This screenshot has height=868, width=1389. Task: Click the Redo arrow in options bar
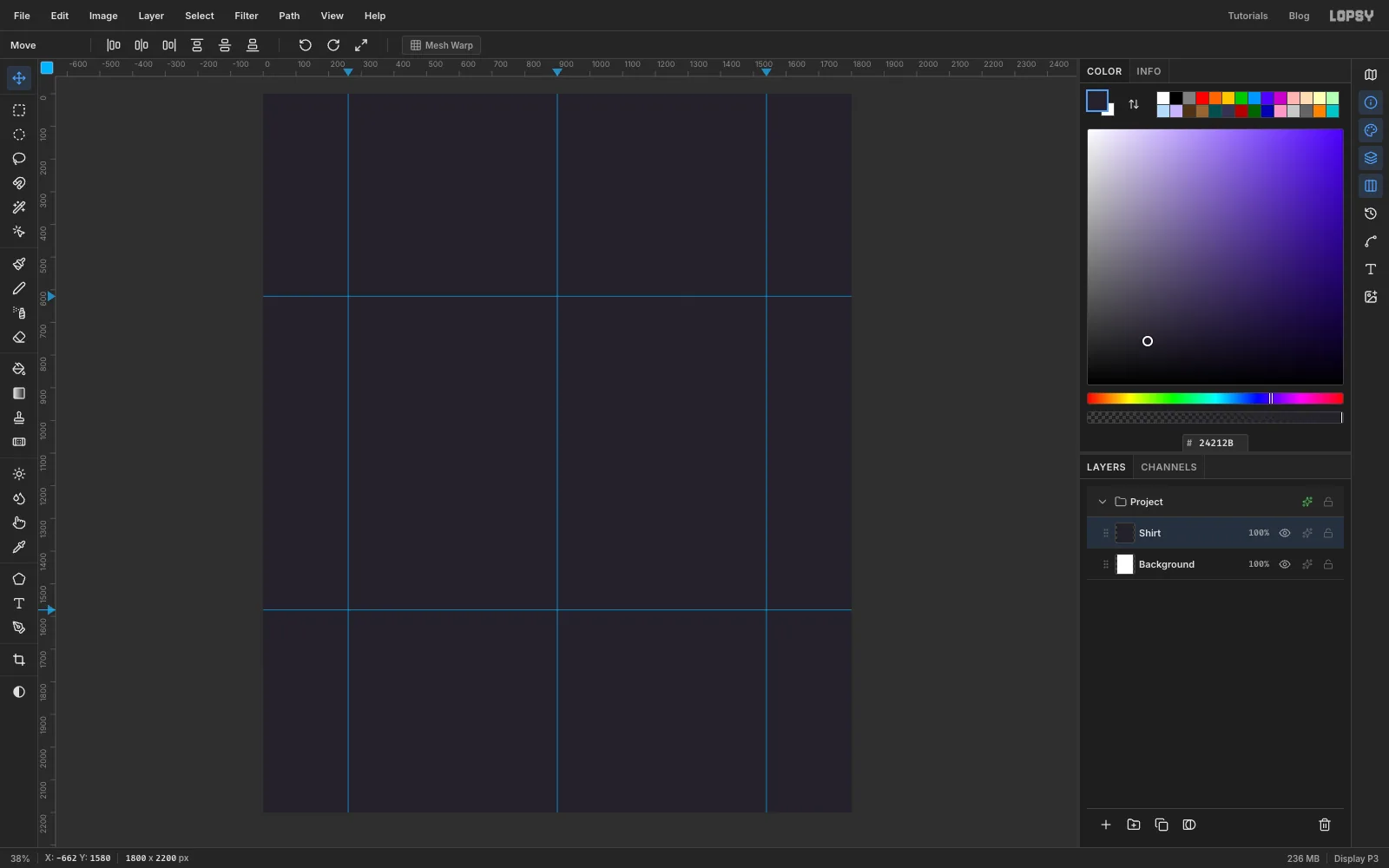tap(333, 45)
